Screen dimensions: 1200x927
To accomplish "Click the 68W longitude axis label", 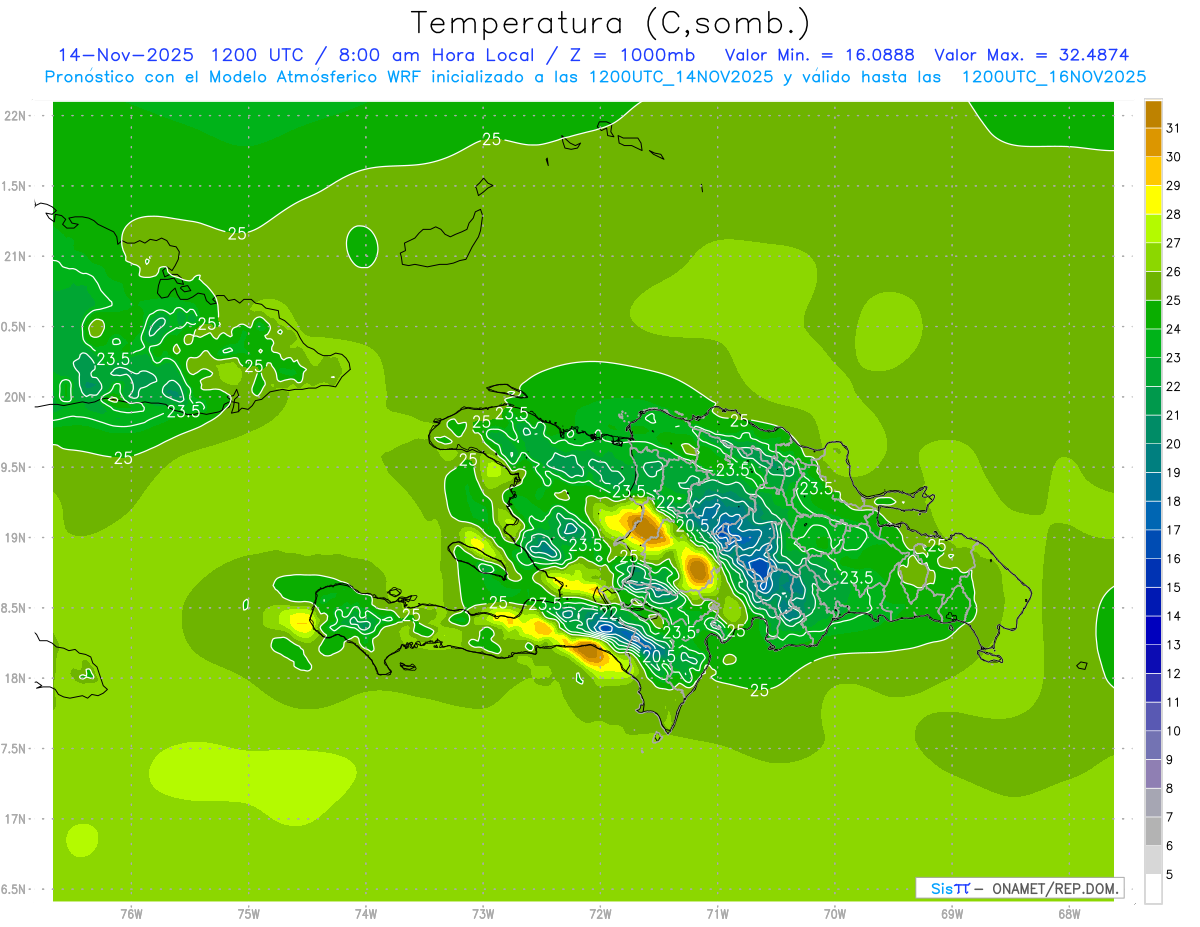I will click(x=1069, y=914).
